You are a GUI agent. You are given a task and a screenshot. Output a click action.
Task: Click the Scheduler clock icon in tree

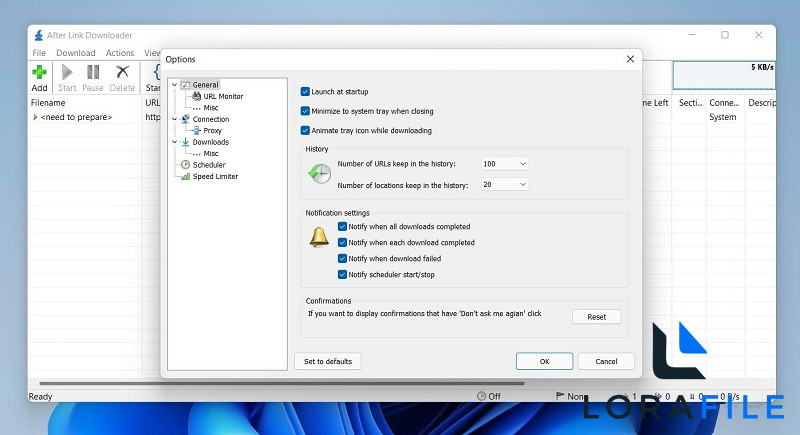(x=185, y=165)
